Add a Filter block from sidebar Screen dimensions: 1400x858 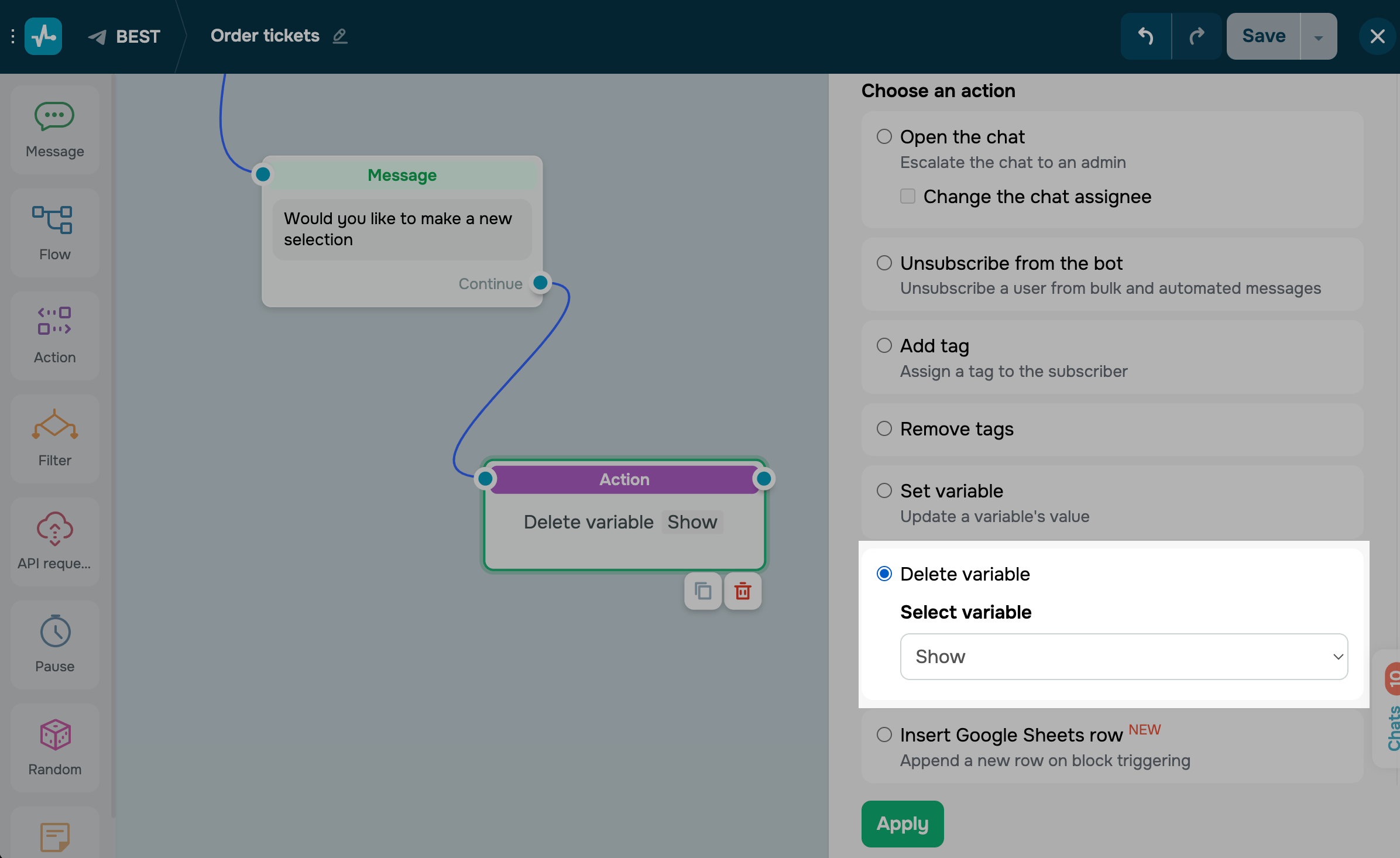(54, 439)
